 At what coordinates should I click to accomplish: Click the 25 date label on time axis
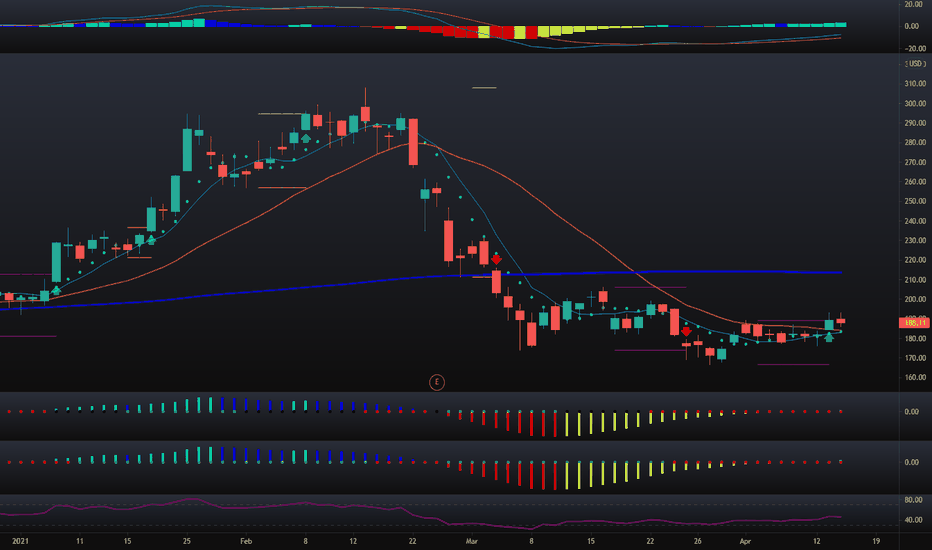[x=187, y=541]
